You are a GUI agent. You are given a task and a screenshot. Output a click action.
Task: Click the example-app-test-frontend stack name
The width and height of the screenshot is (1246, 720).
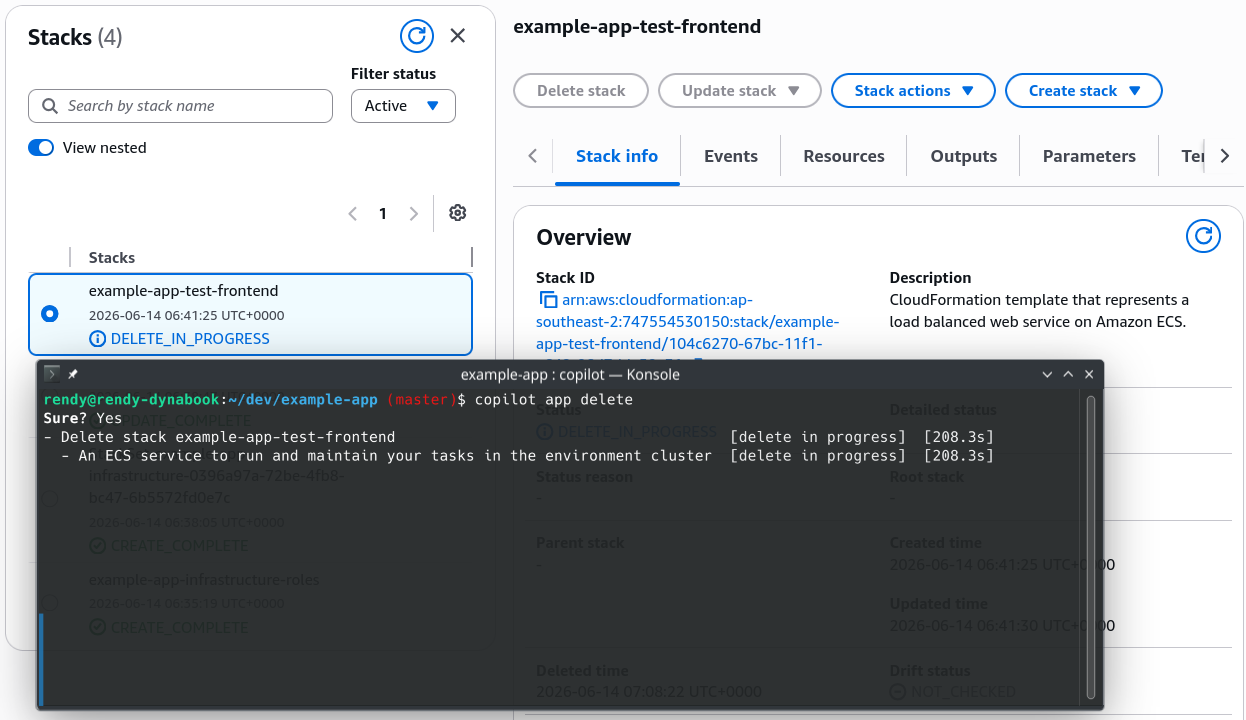coord(184,291)
